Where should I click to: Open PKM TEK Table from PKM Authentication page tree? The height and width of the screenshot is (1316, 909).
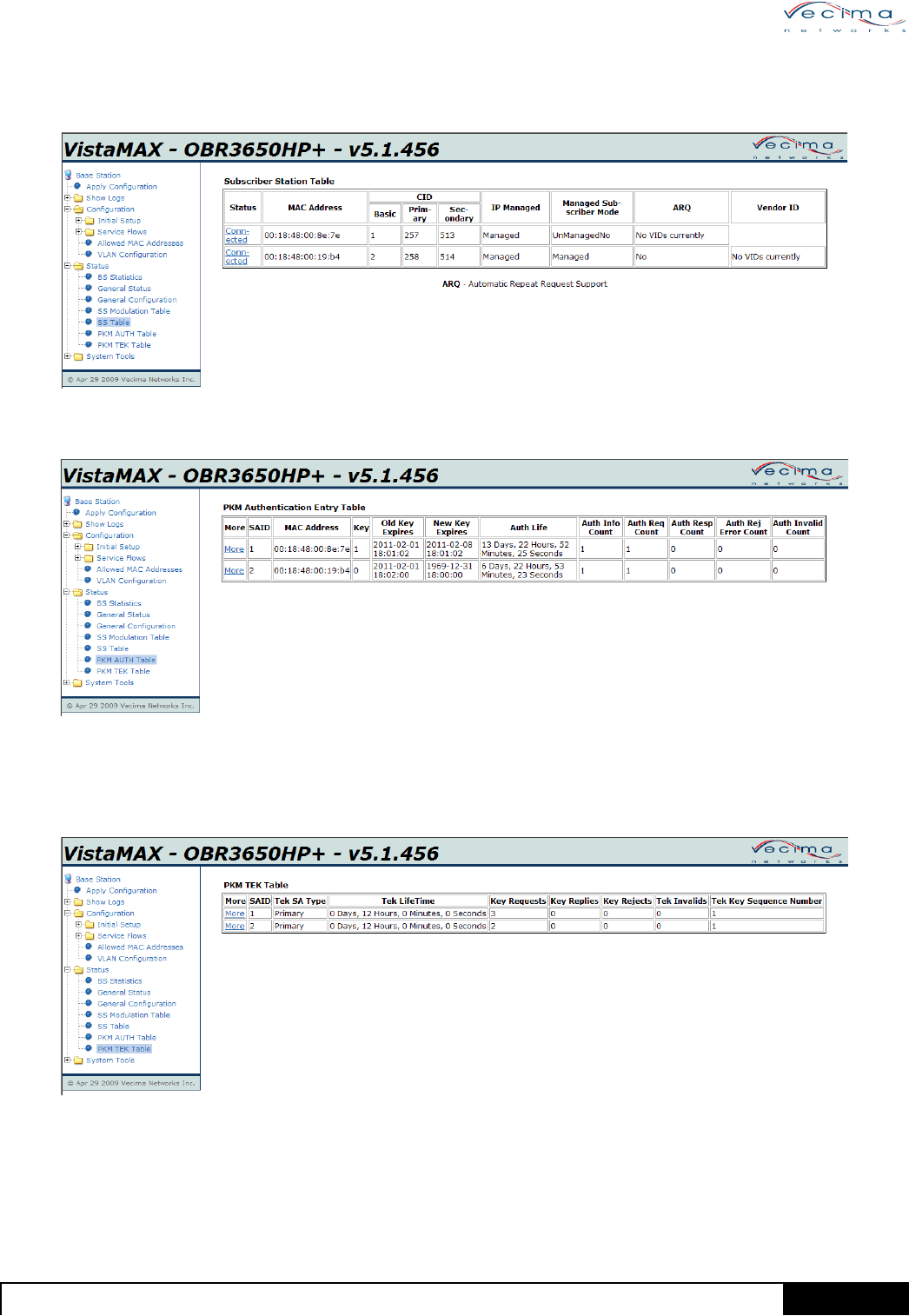(x=123, y=671)
